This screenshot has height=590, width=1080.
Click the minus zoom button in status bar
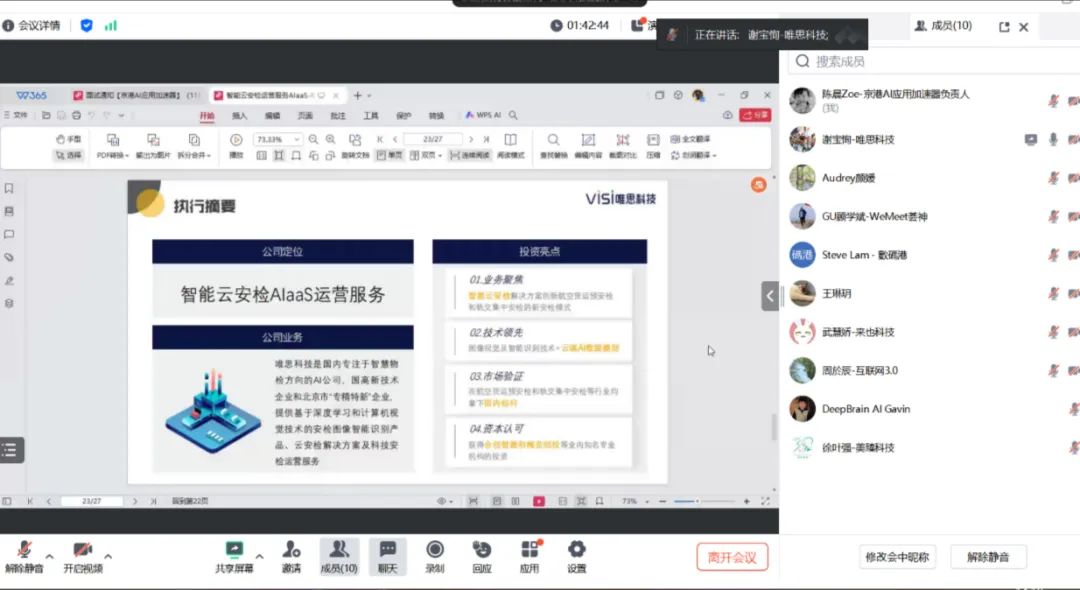(x=663, y=501)
